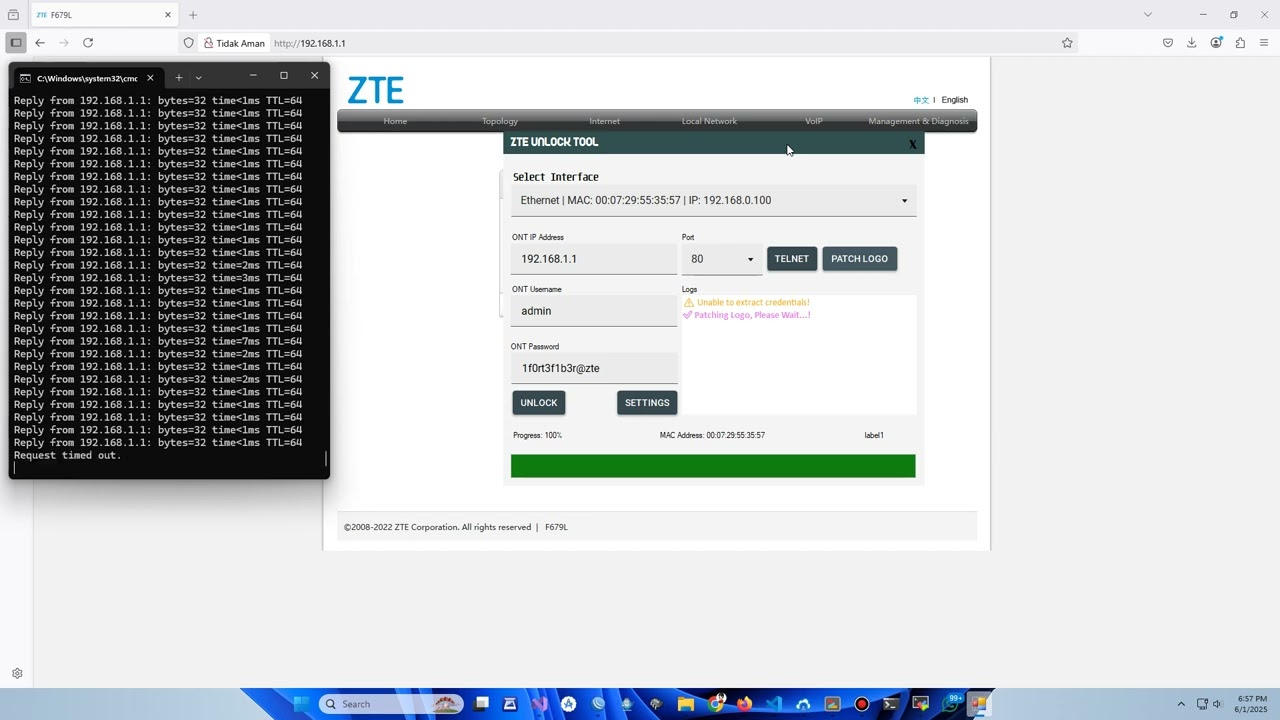The height and width of the screenshot is (720, 1280).
Task: Click 'Patching Logo, Please Wait...!' log line
Action: pyautogui.click(x=746, y=315)
